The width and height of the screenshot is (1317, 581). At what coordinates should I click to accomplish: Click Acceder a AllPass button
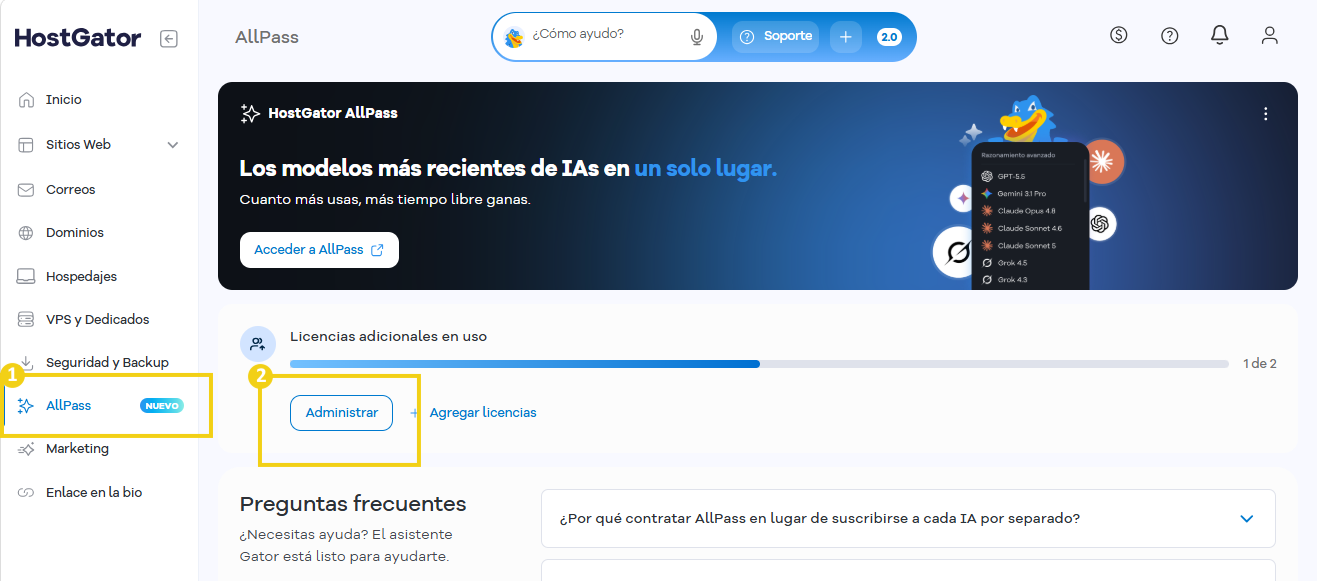319,250
